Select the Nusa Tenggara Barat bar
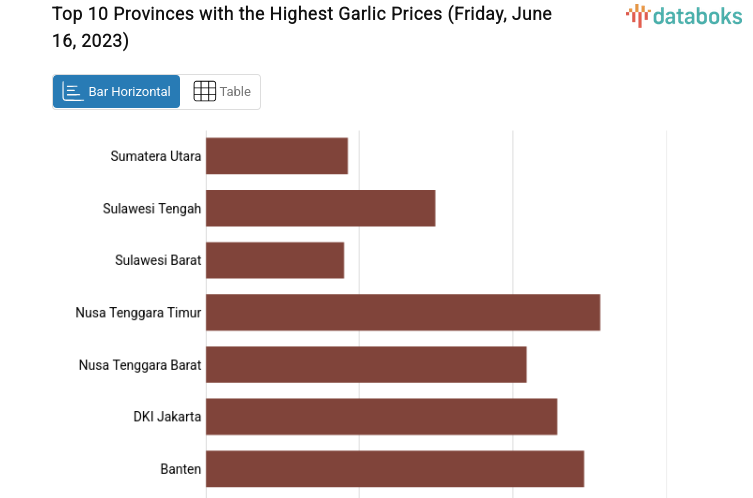The image size is (753, 498). [366, 364]
